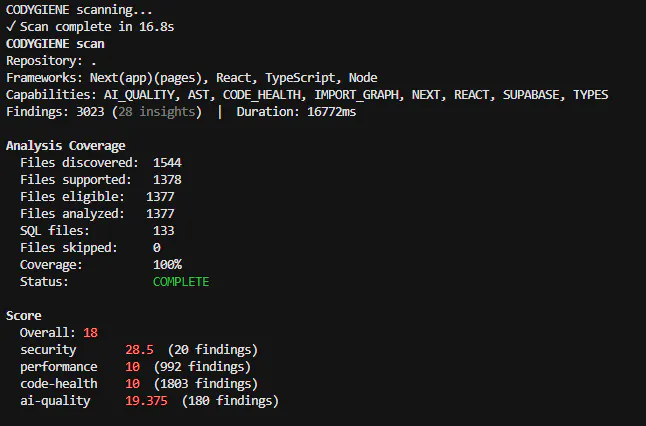646x426 pixels.
Task: Click the checkmark before Scan complete
Action: pos(11,27)
